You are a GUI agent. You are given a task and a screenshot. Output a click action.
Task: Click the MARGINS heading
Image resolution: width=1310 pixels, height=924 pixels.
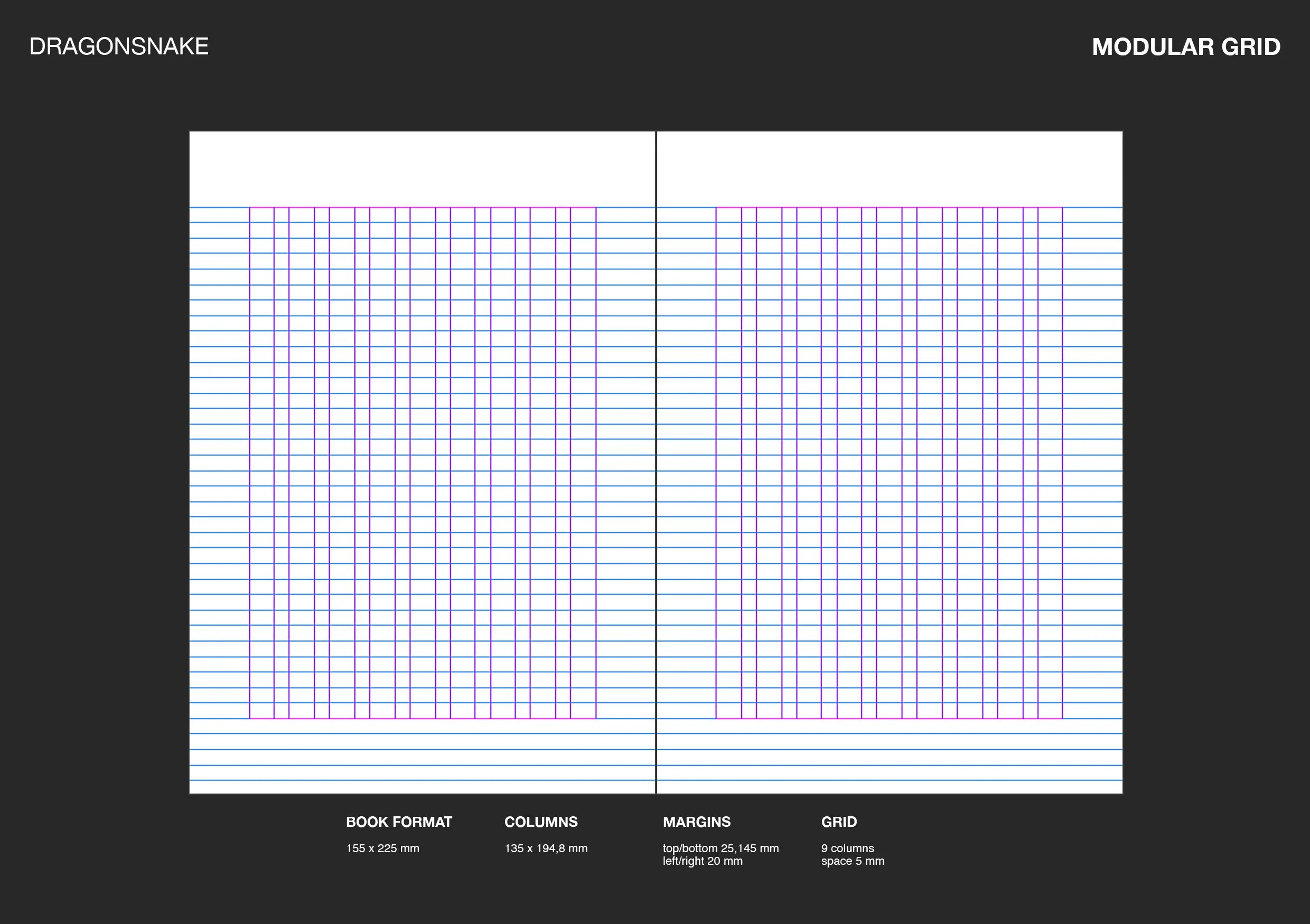coord(696,822)
